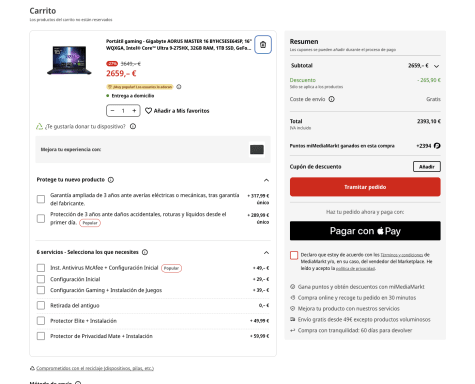Click the delete product trash icon
Viewport: 475px width, 384px height.
click(x=263, y=45)
